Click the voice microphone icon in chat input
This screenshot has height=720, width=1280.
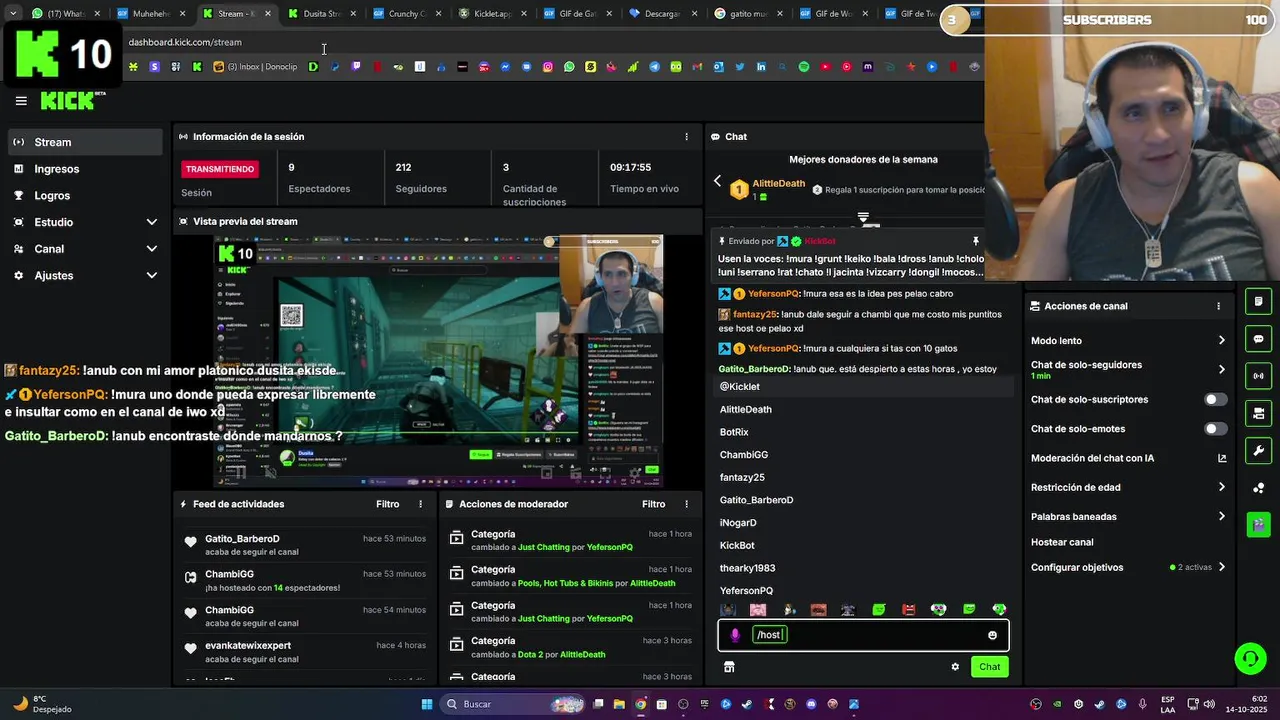pyautogui.click(x=735, y=635)
